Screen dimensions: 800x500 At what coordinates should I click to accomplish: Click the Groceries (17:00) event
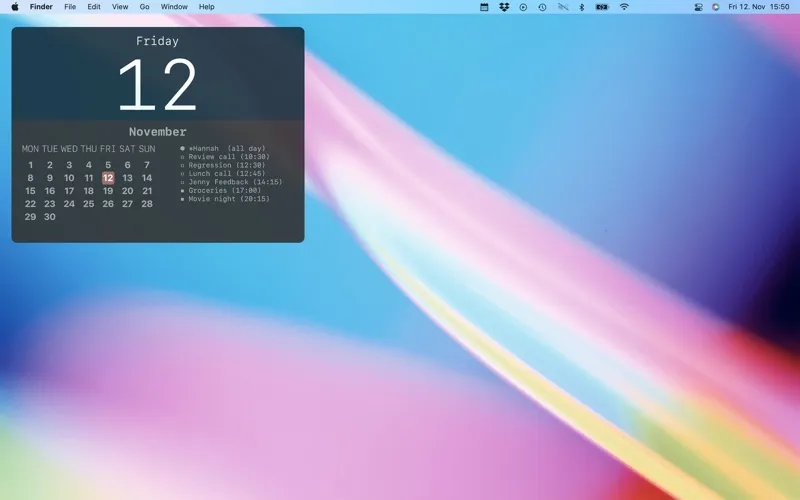click(221, 190)
